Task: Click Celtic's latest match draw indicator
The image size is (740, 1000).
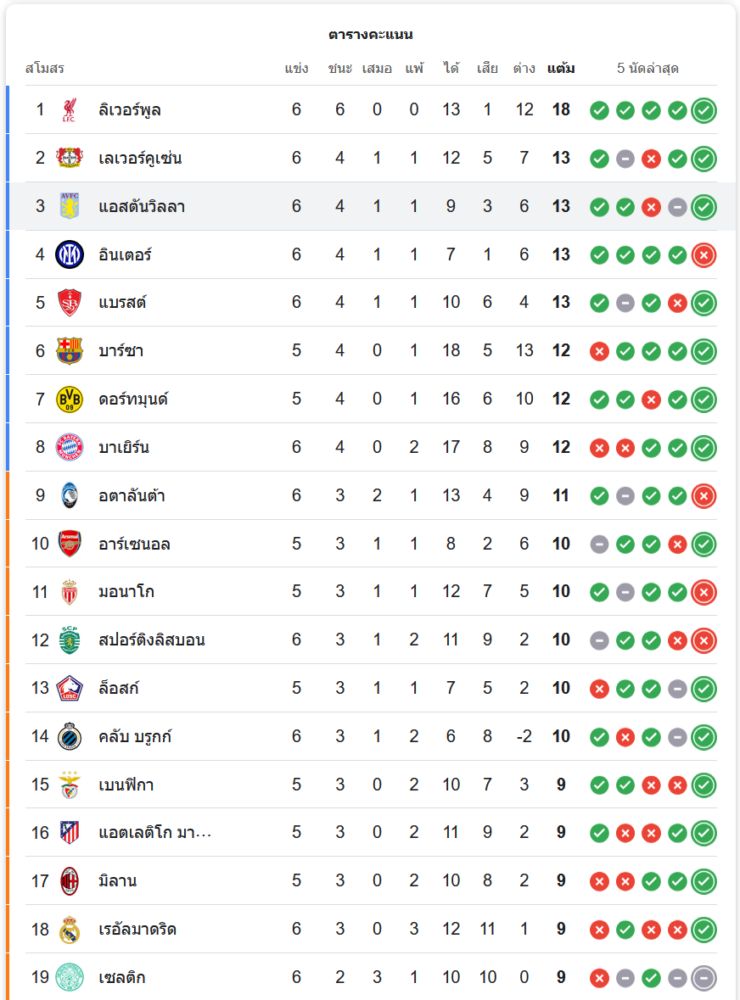Action: pos(704,978)
